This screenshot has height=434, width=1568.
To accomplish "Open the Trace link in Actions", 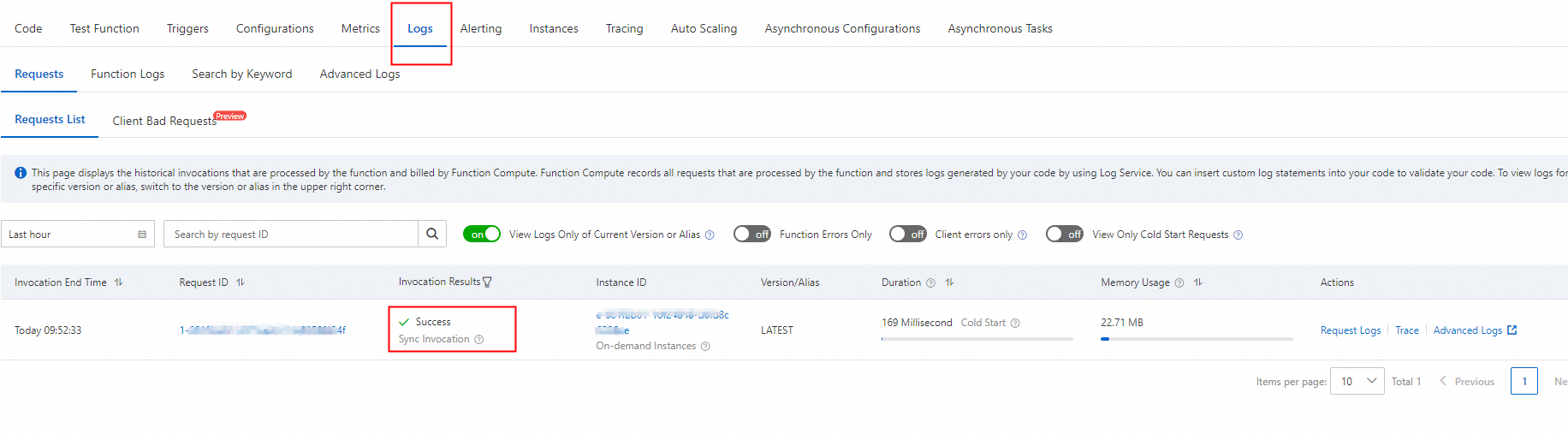I will [x=1407, y=330].
